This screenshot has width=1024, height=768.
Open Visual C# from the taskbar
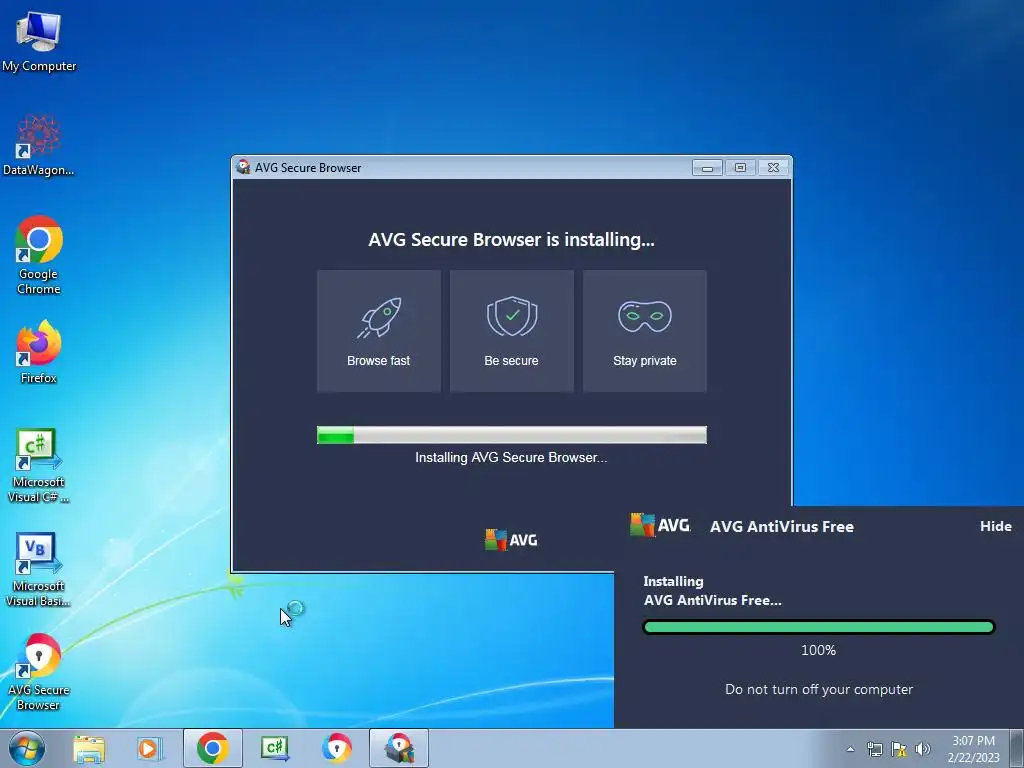click(x=275, y=748)
